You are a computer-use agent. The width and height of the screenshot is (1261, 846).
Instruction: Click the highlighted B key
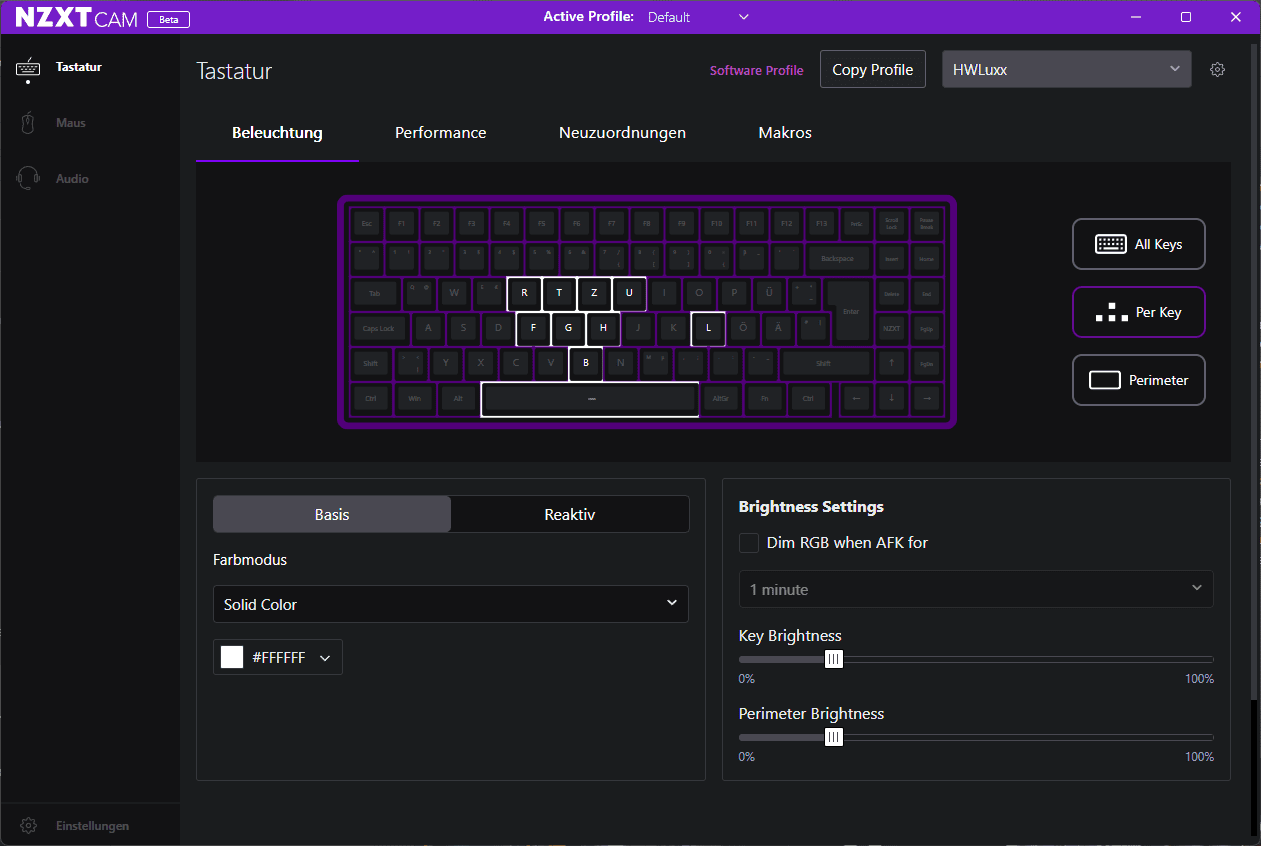(586, 362)
